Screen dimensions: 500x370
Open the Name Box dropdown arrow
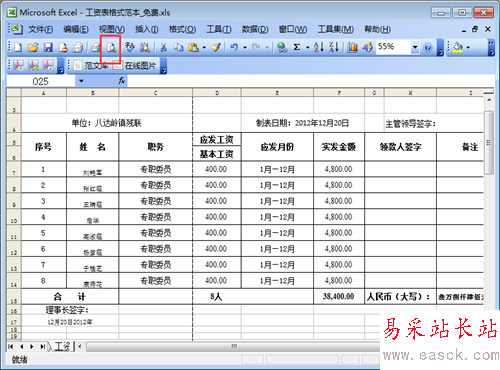(x=81, y=81)
